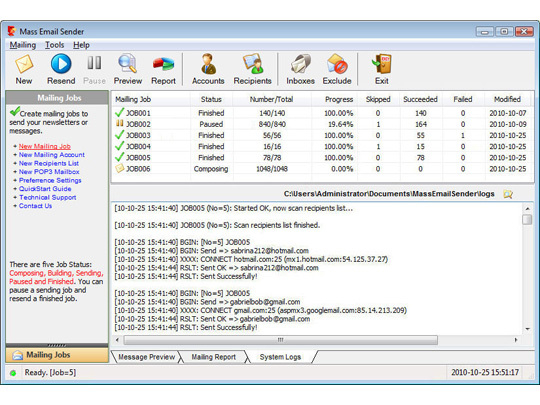
Task: Sort by the Progress column header
Action: [334, 100]
